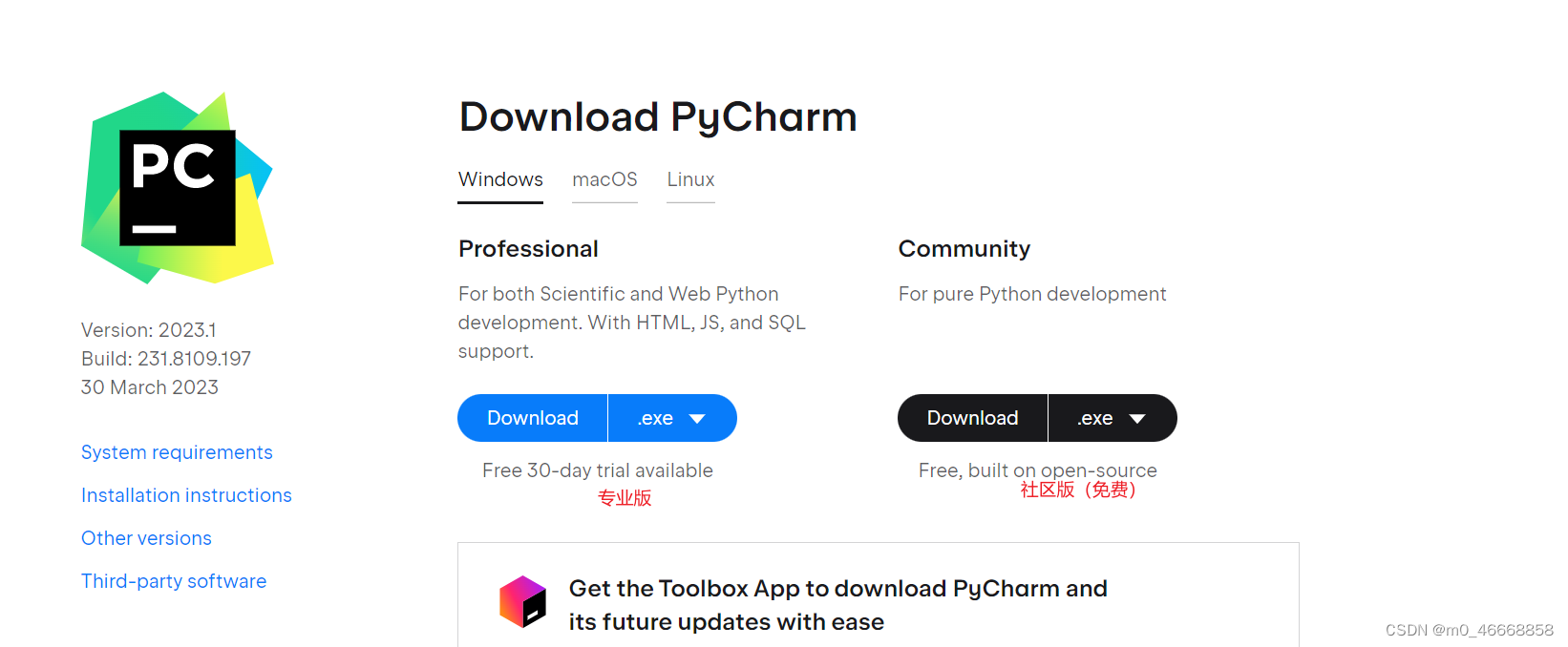
Task: Click the 社区版（免费）annotation text
Action: [1079, 490]
